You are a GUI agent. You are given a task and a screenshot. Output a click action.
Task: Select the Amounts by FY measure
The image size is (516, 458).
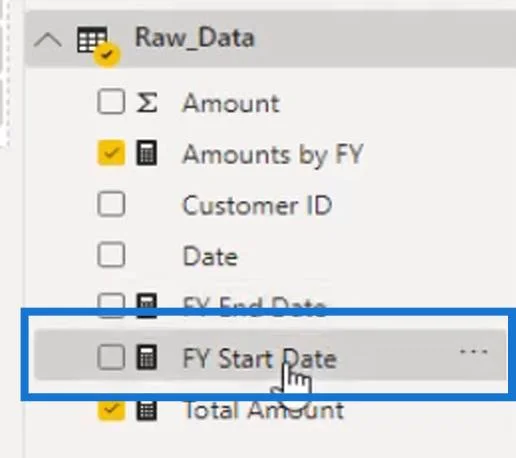[x=273, y=154]
